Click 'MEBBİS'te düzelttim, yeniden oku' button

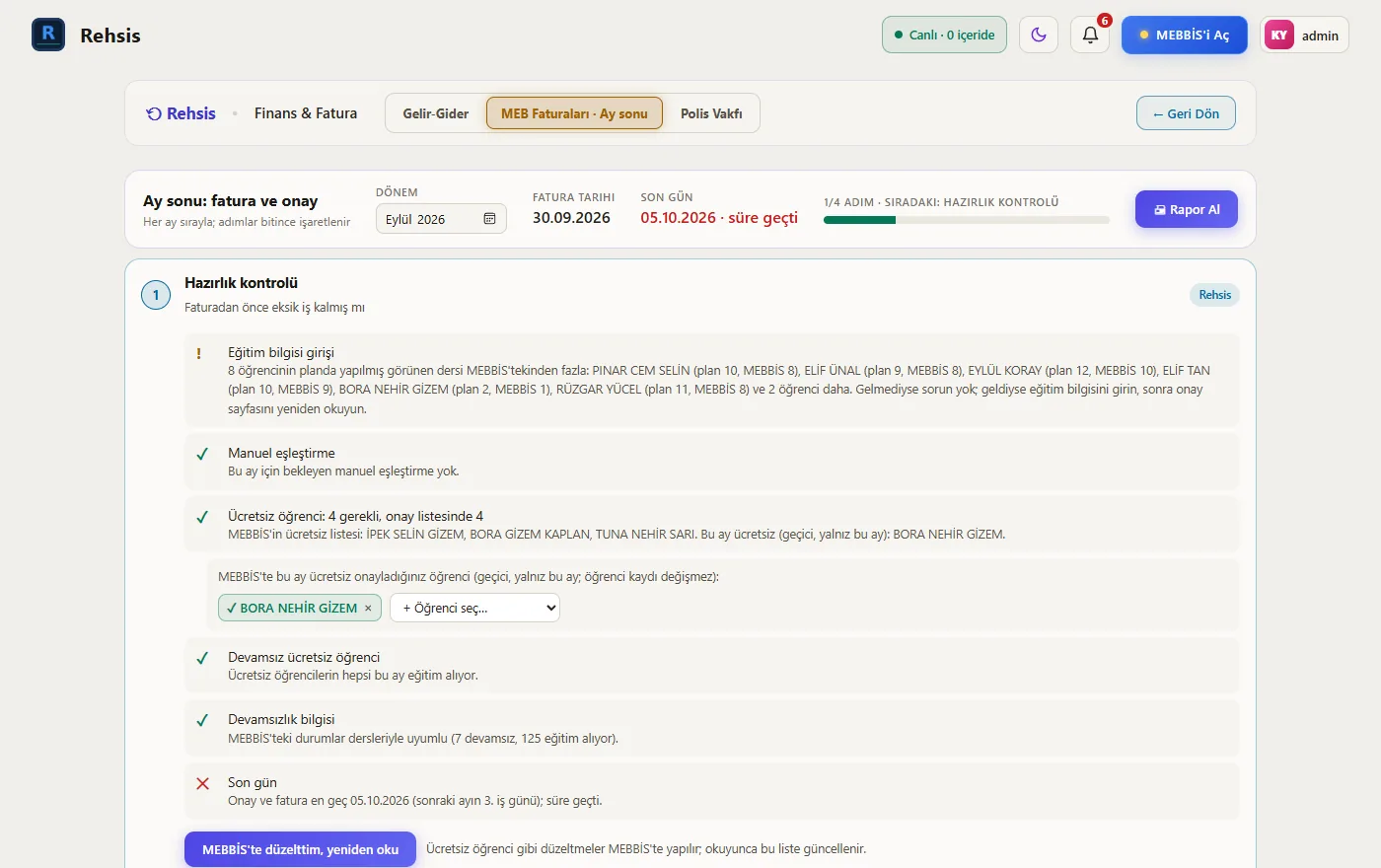coord(301,849)
